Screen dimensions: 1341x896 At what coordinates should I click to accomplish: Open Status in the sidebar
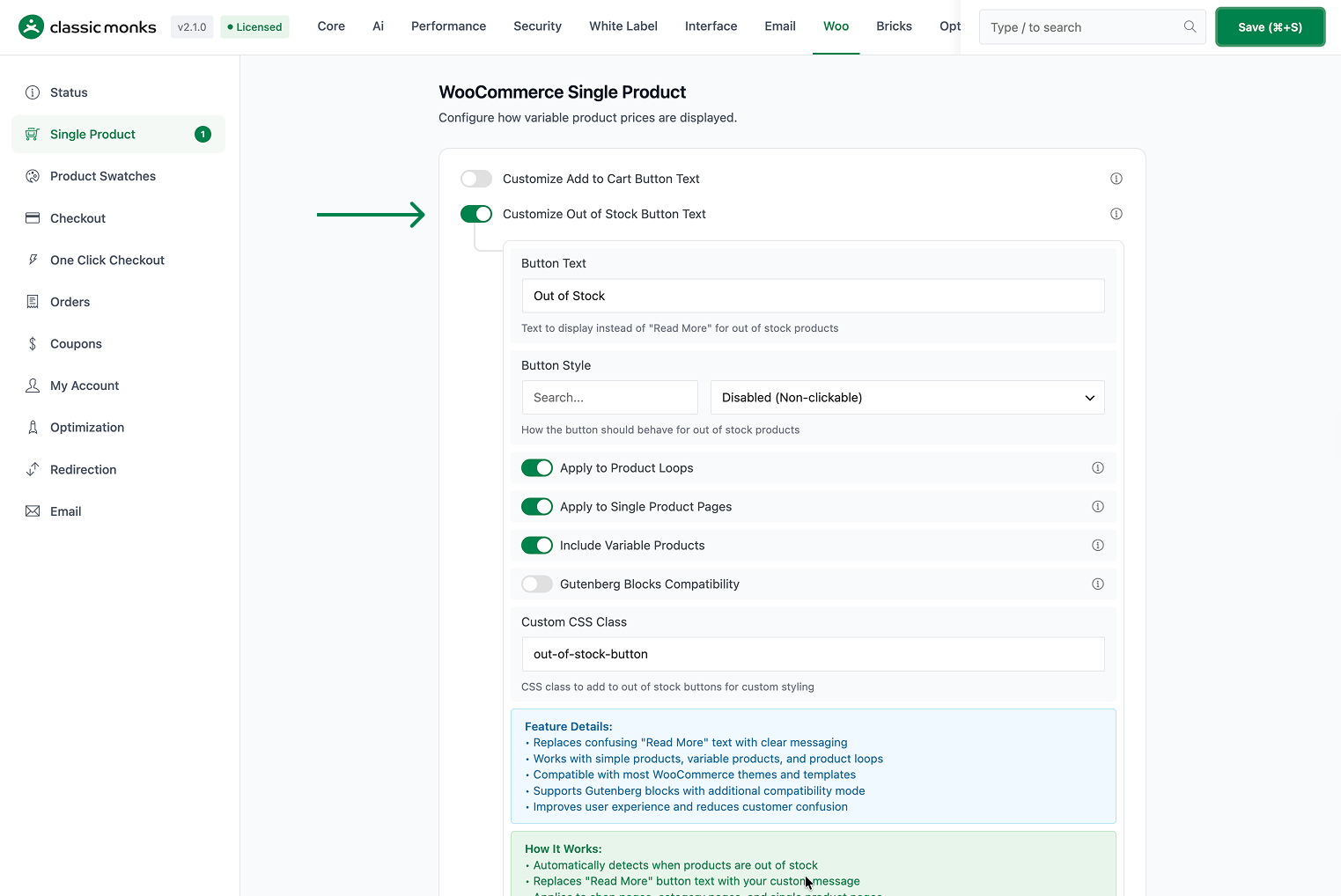(x=118, y=92)
